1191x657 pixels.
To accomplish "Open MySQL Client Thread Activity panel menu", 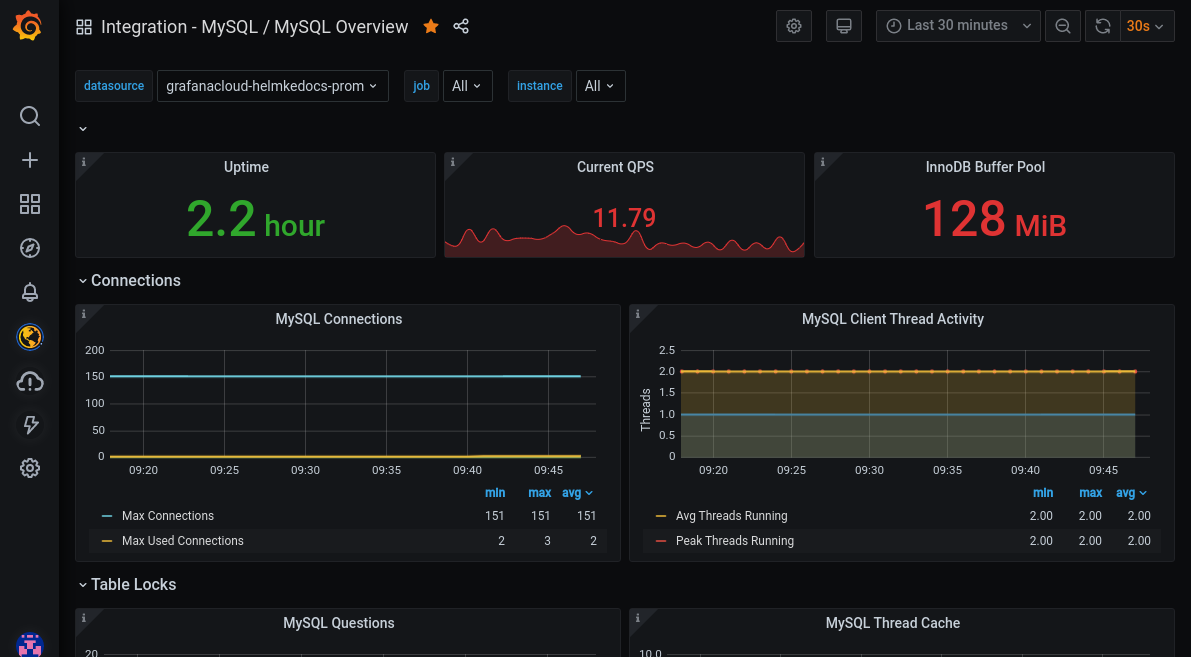I will [892, 319].
